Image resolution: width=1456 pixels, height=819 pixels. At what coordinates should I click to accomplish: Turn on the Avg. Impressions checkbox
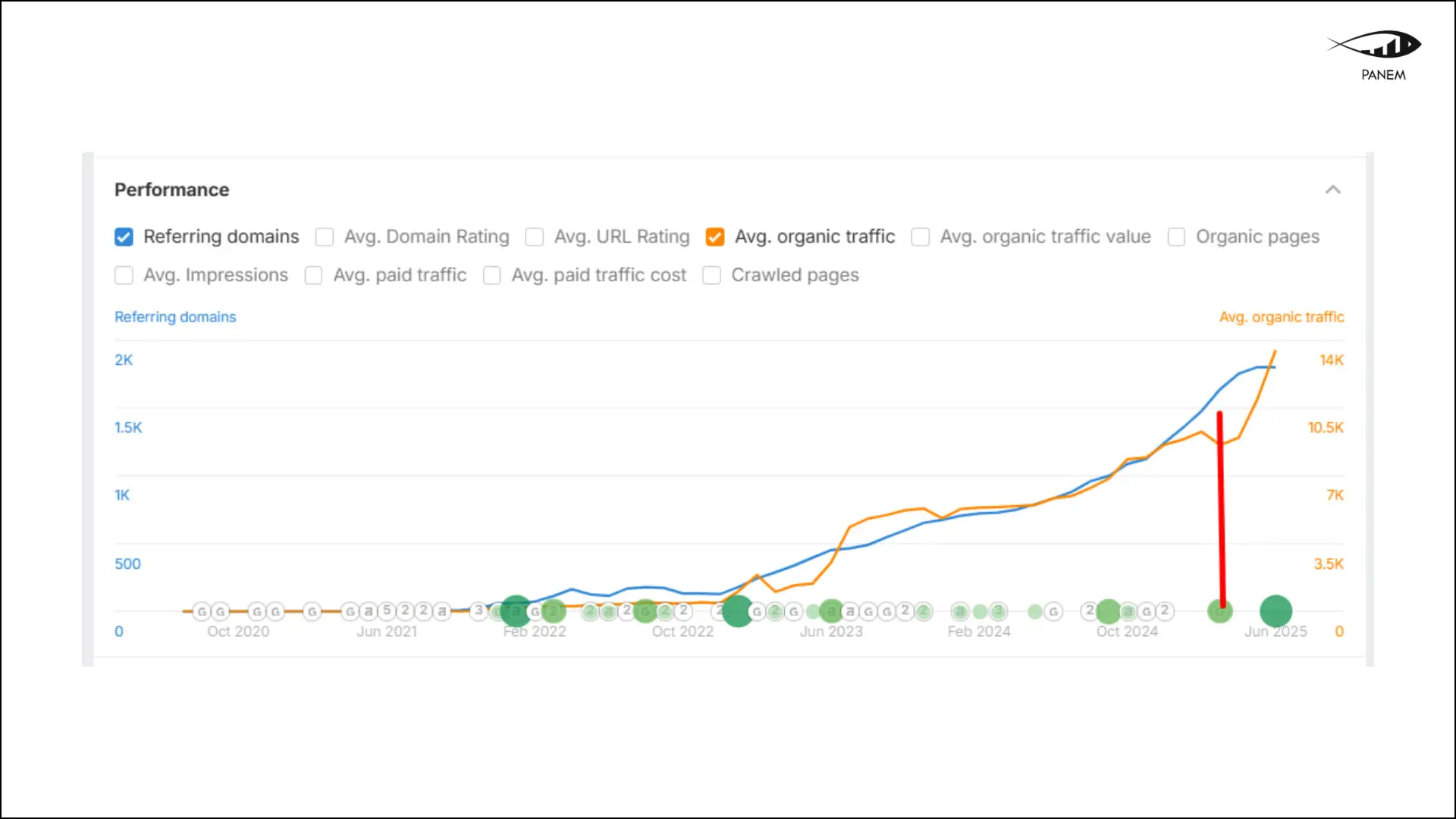pos(124,275)
